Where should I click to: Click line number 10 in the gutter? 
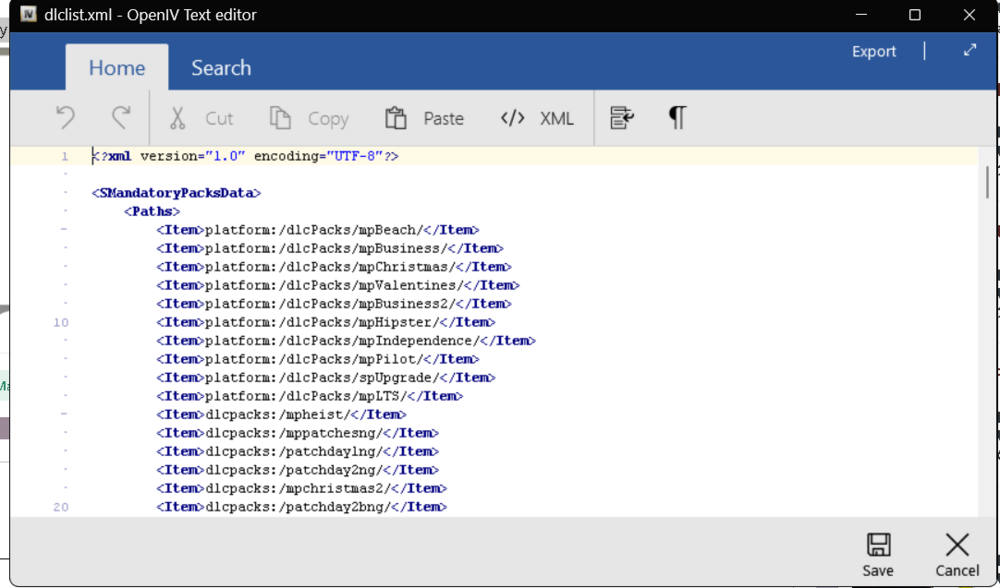60,321
